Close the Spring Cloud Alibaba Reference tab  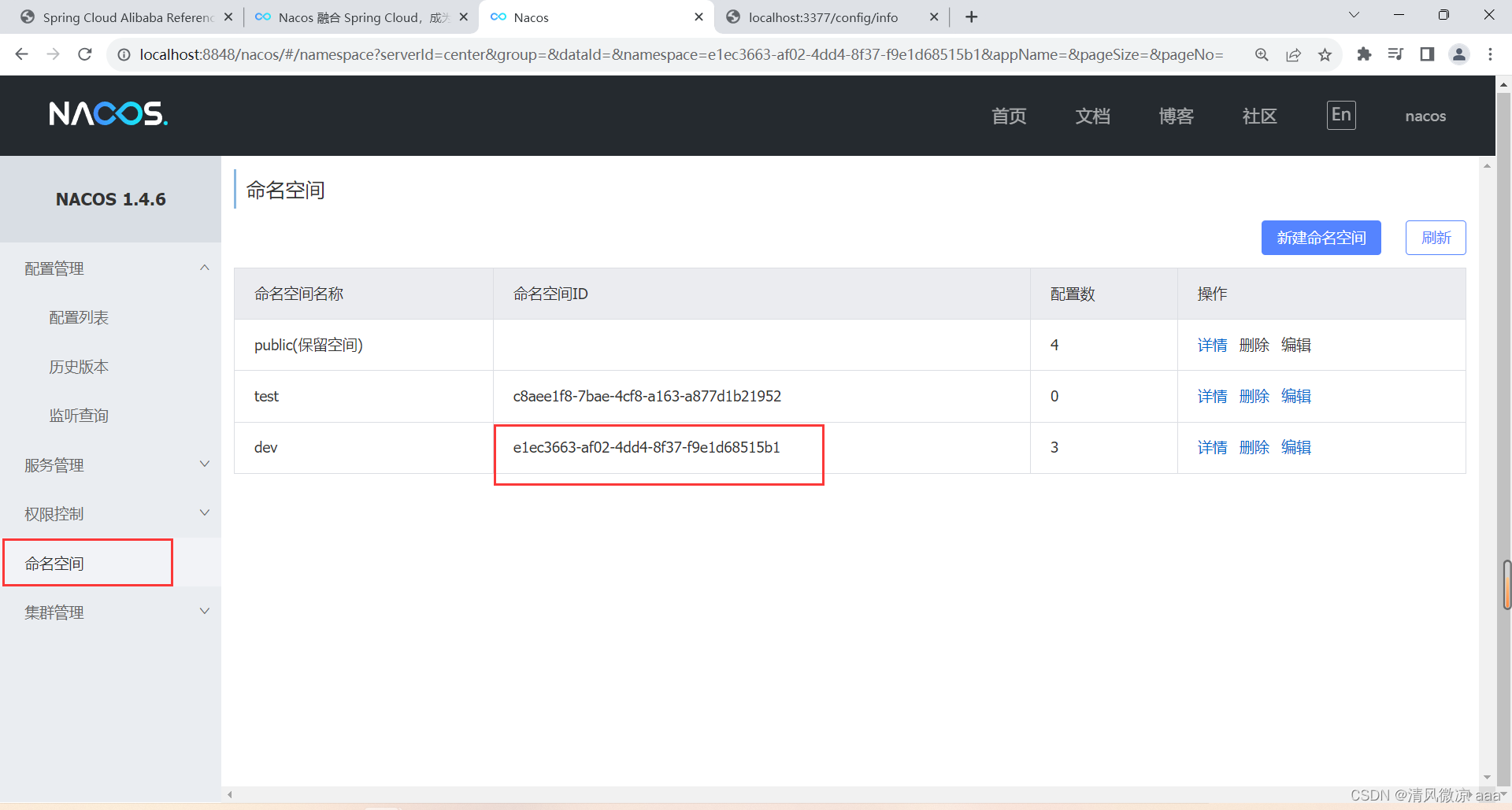click(228, 17)
